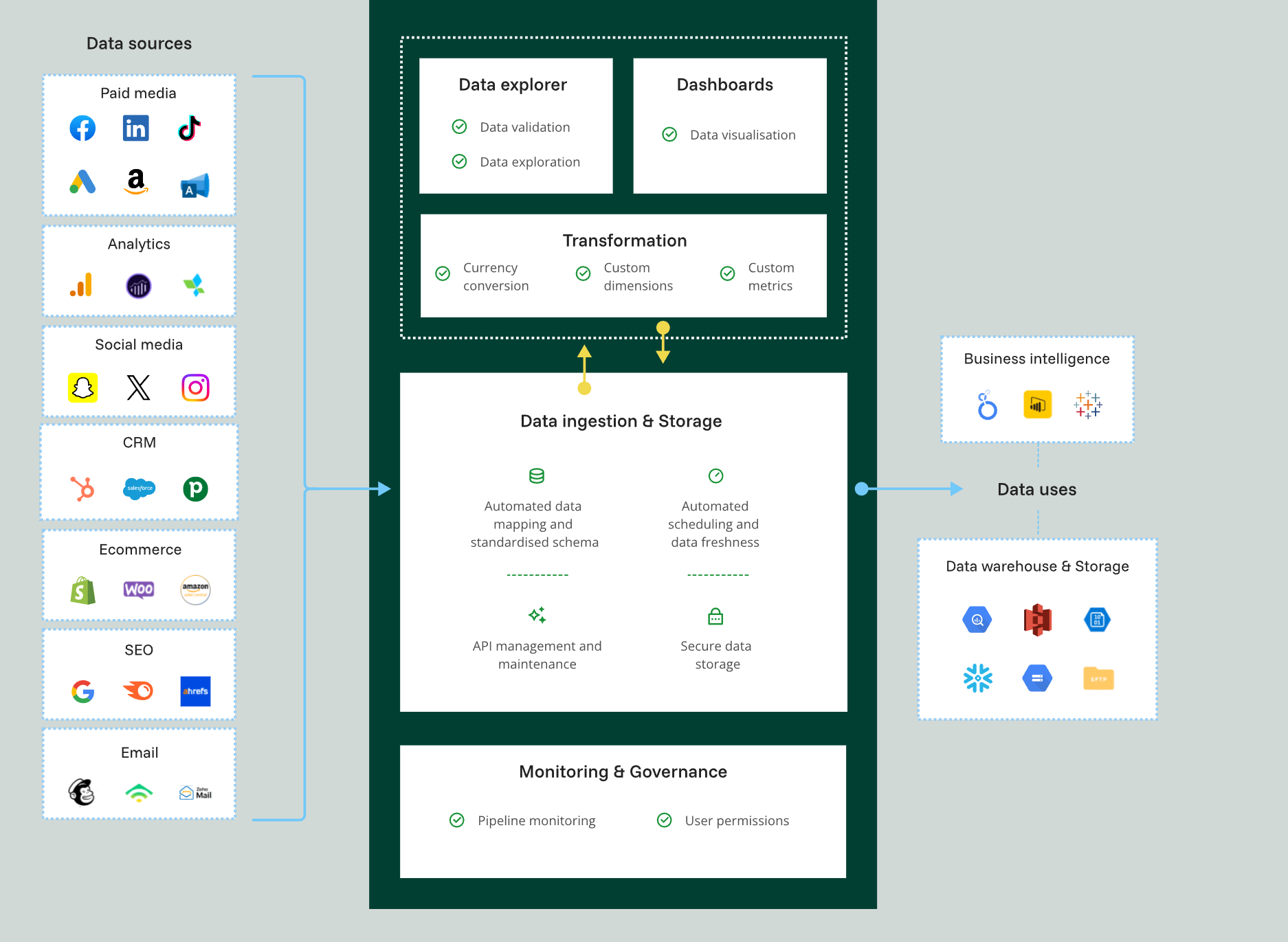Select the Snowflake icon in Data warehouse & Storage

coord(977,678)
